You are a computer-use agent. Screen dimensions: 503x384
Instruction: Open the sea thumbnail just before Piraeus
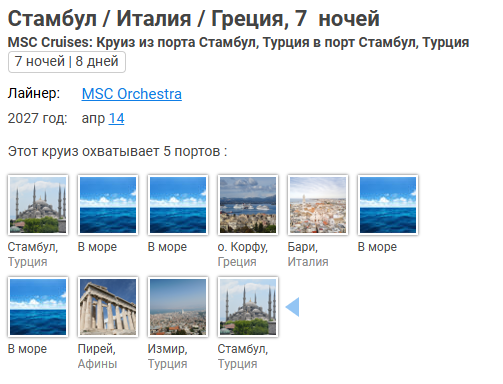(38, 307)
